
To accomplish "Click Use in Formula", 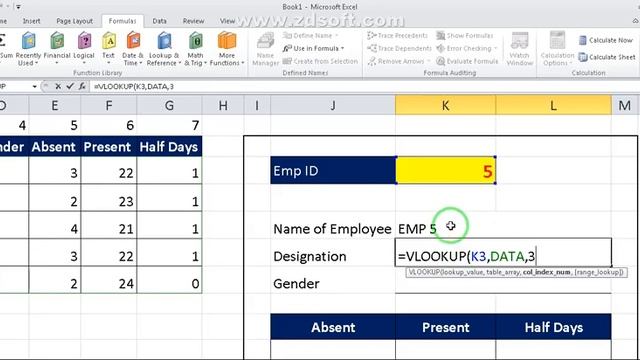I will coord(313,49).
